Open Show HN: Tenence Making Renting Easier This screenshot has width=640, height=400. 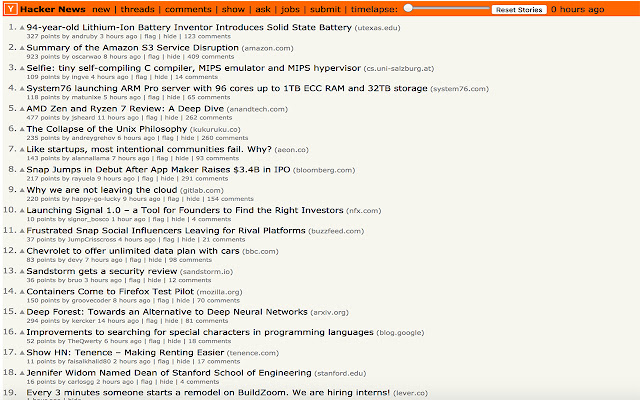[x=125, y=352]
